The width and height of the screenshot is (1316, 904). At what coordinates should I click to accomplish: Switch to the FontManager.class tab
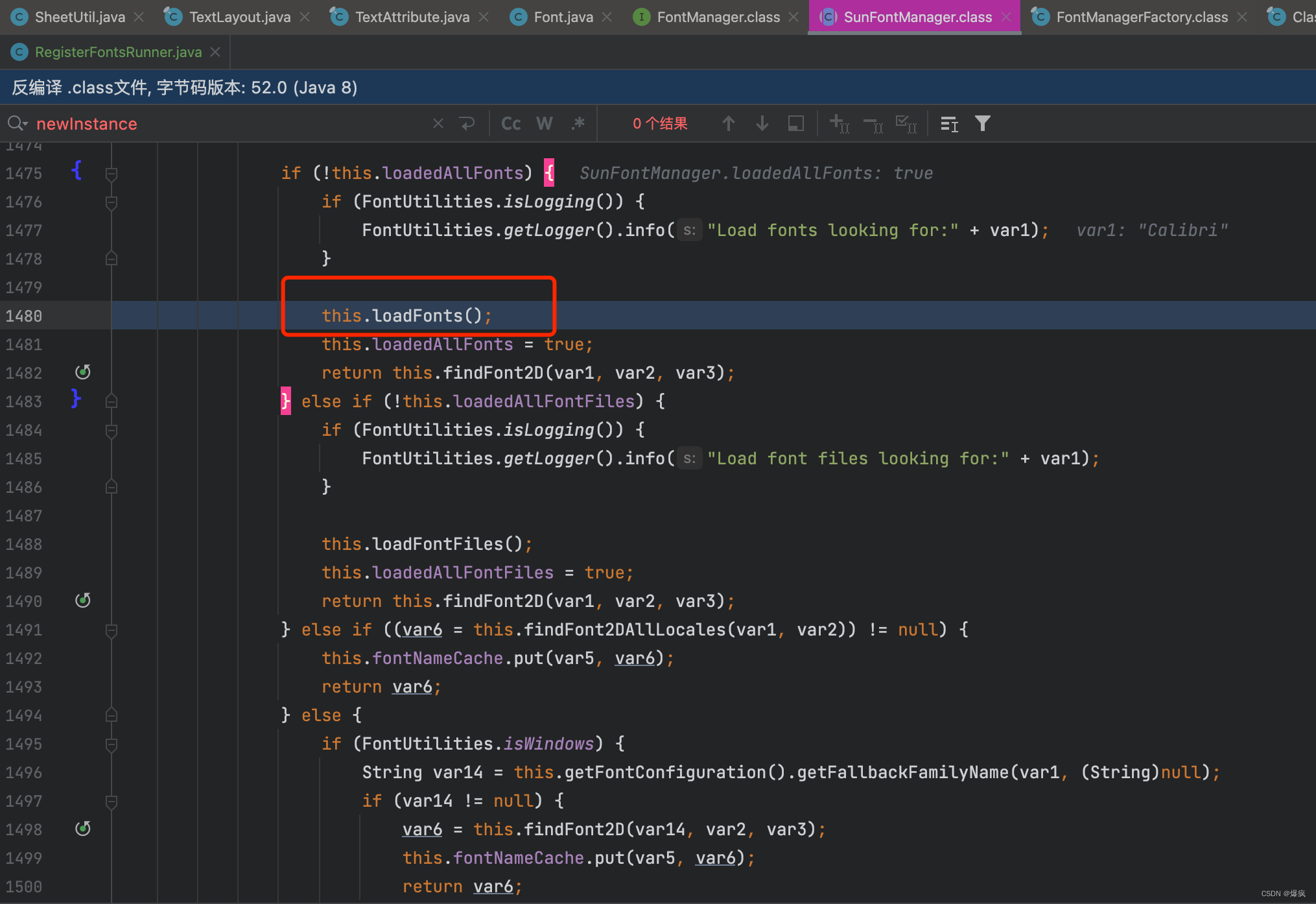click(x=718, y=18)
